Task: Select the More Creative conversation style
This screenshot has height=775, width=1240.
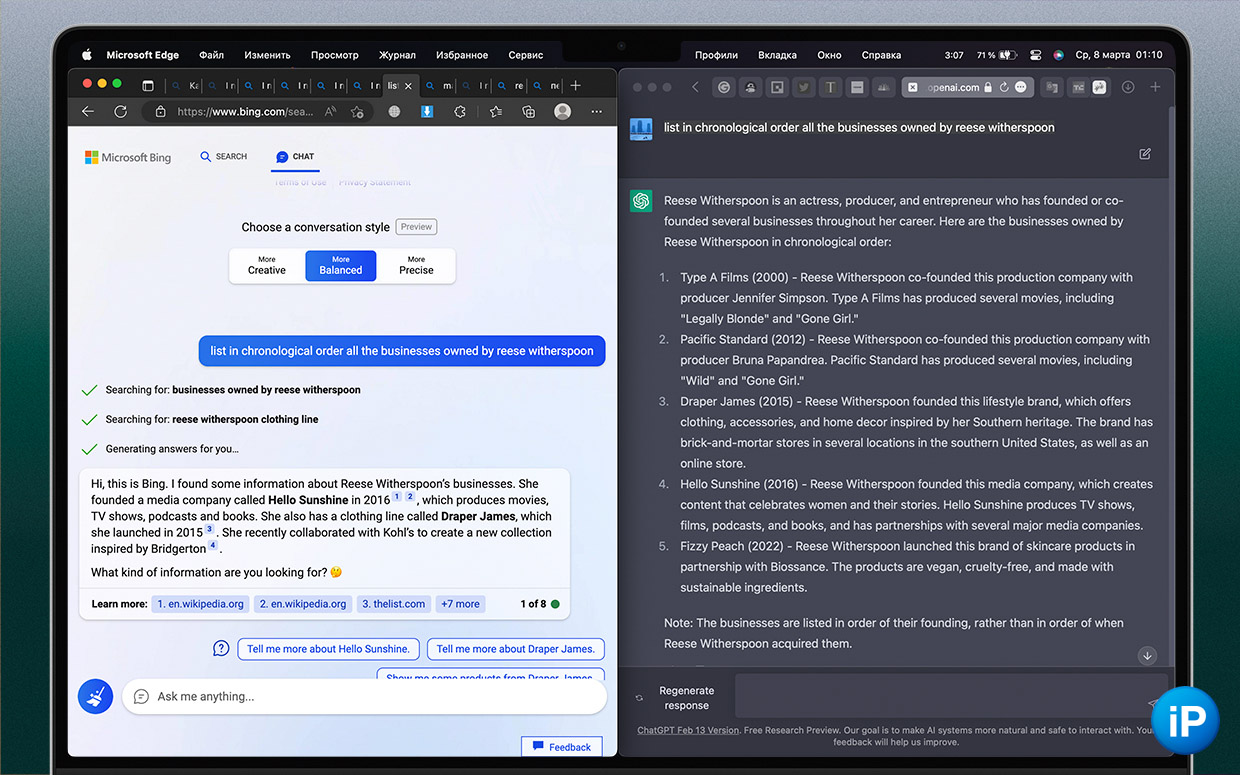Action: coord(266,266)
